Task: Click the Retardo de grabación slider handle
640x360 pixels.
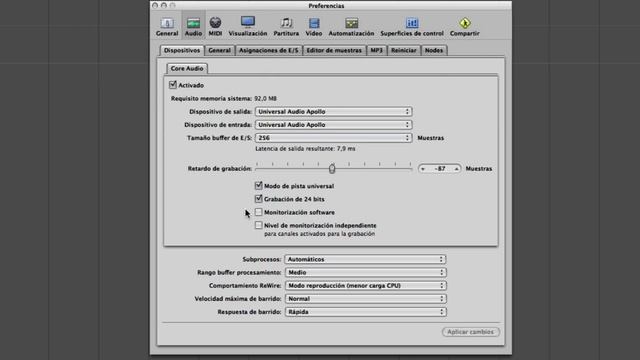Action: click(x=332, y=168)
